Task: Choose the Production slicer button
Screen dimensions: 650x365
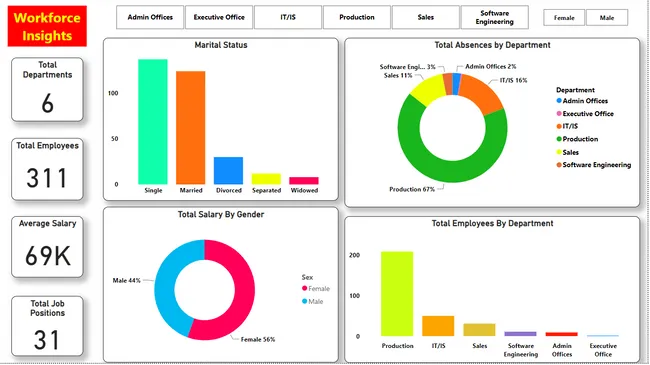Action: click(357, 17)
